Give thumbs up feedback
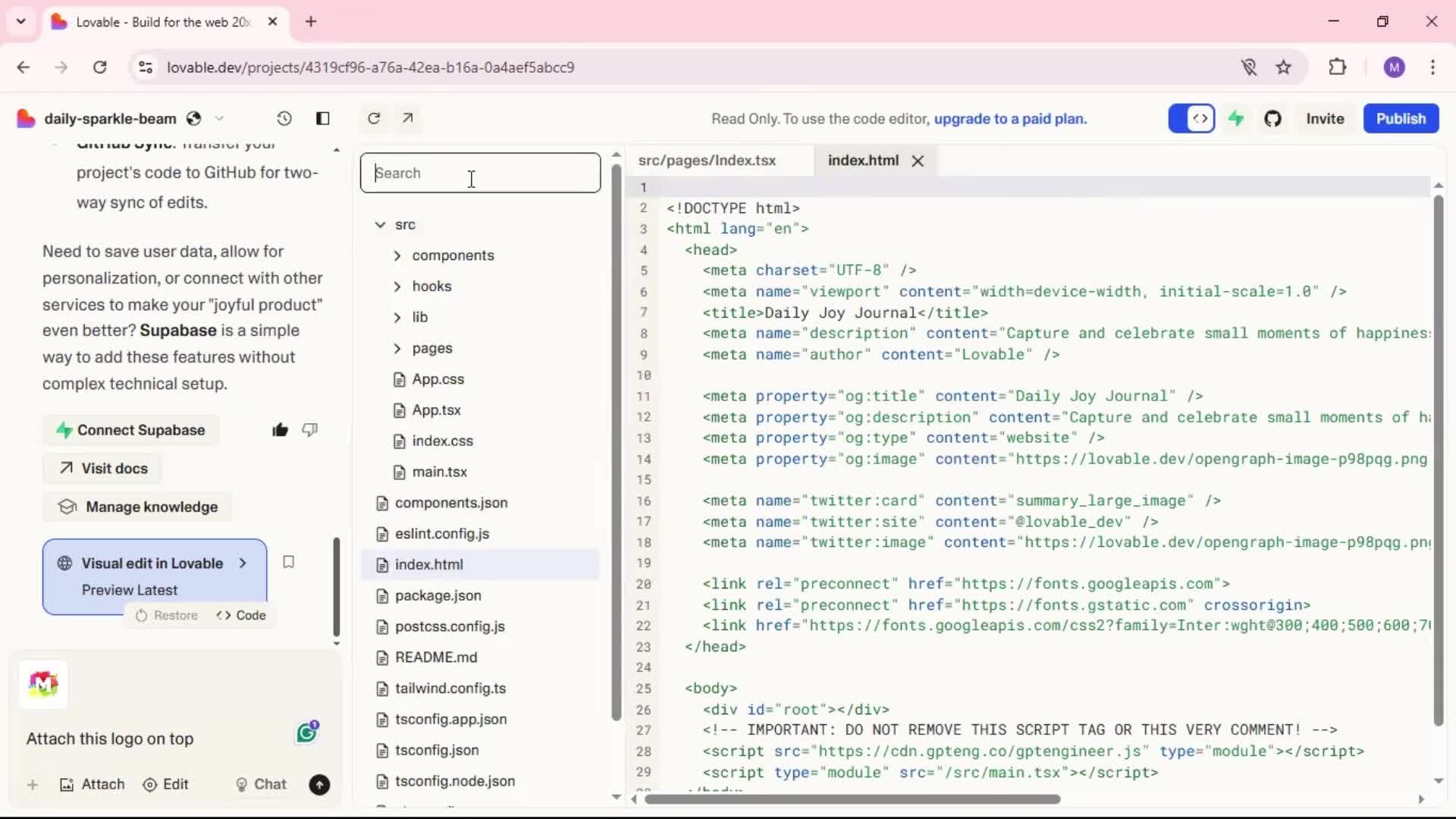1456x819 pixels. (x=280, y=430)
